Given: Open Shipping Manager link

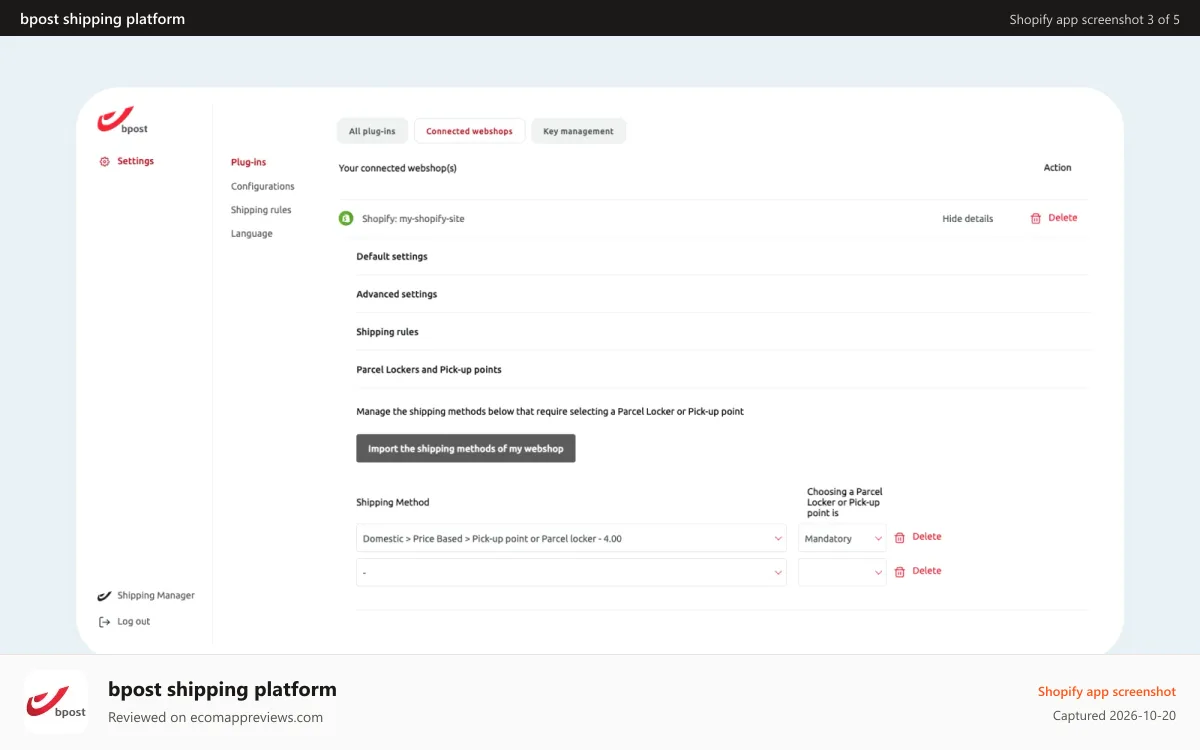Looking at the screenshot, I should tap(156, 596).
